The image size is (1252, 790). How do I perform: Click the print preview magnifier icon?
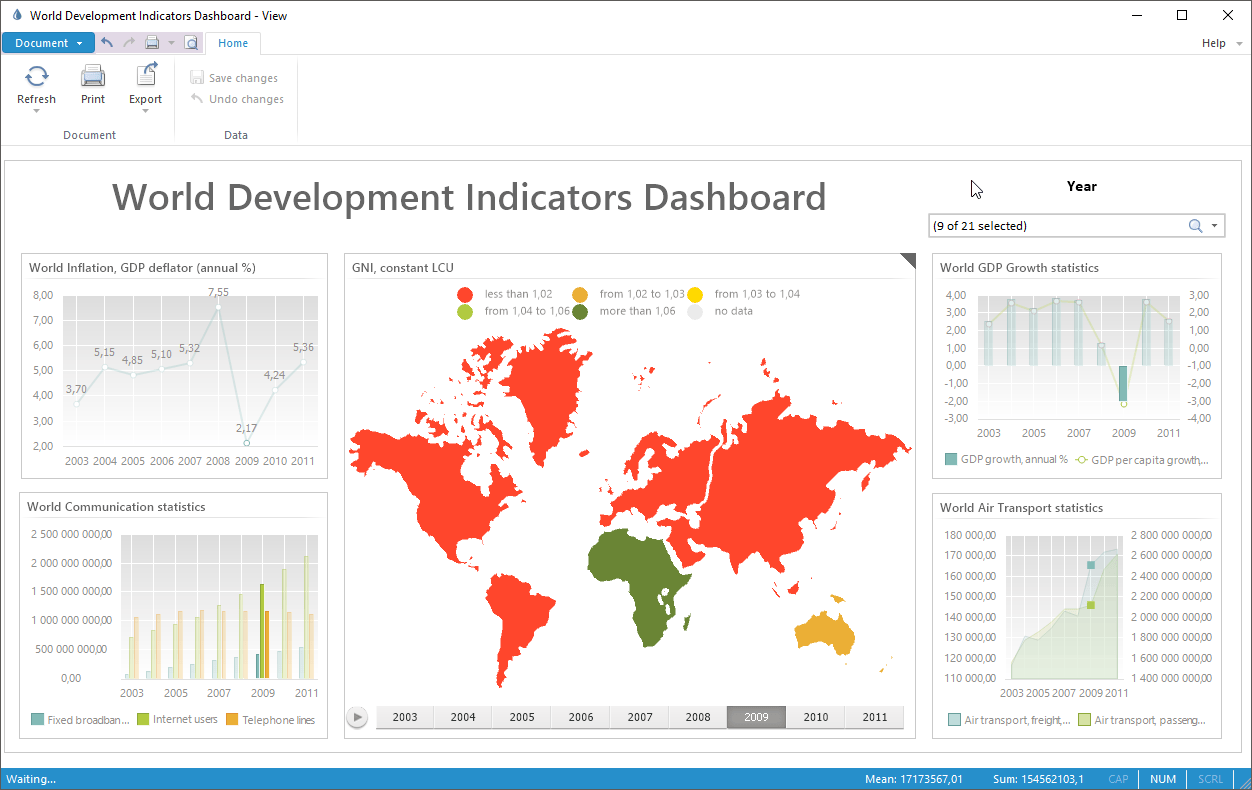click(x=191, y=43)
